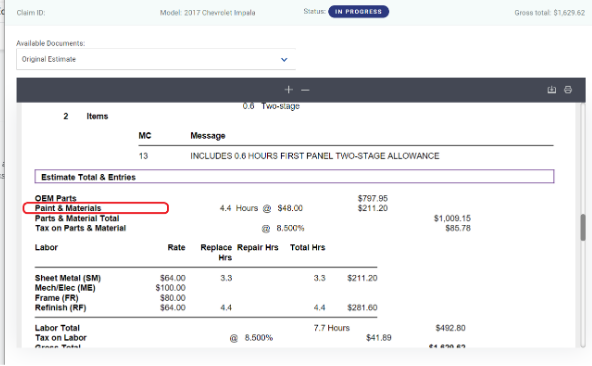
Task: Expand the Available Documents dropdown chevron
Action: tap(284, 59)
